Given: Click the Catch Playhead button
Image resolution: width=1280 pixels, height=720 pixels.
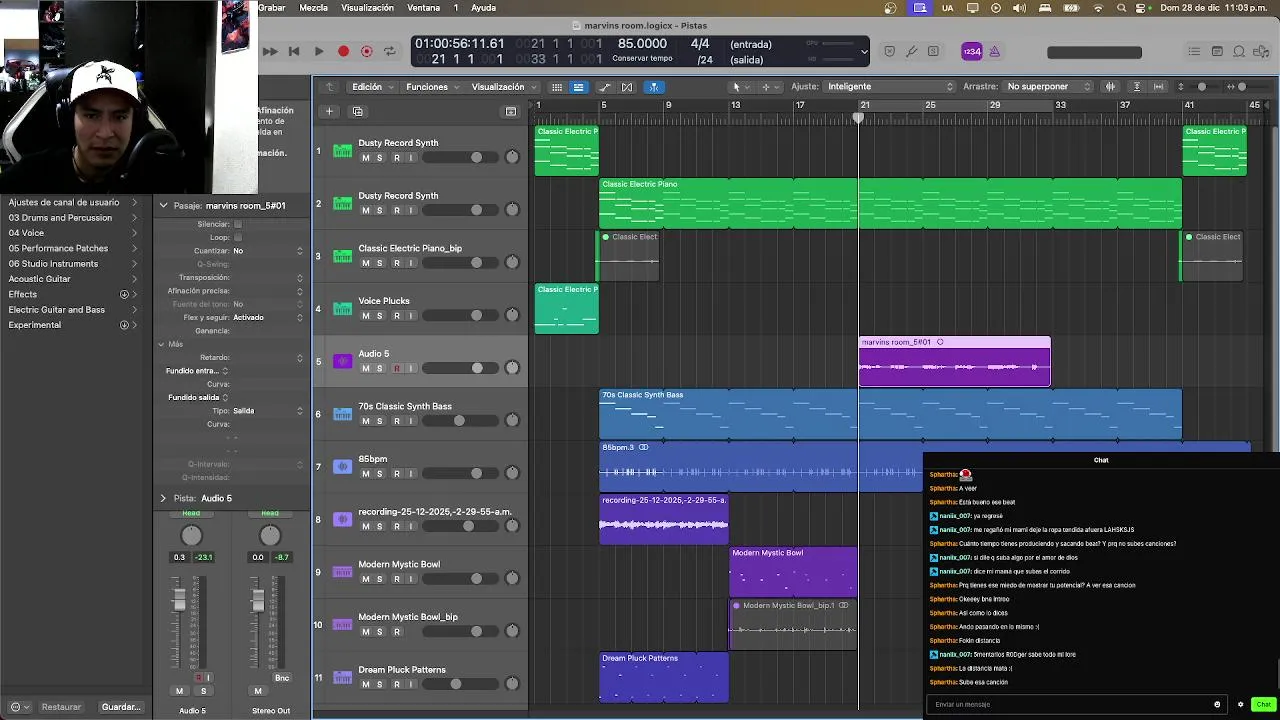Looking at the screenshot, I should [653, 87].
